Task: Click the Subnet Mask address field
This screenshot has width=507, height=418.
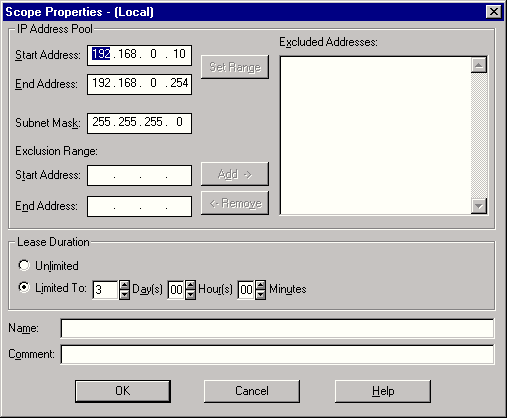Action: [139, 123]
